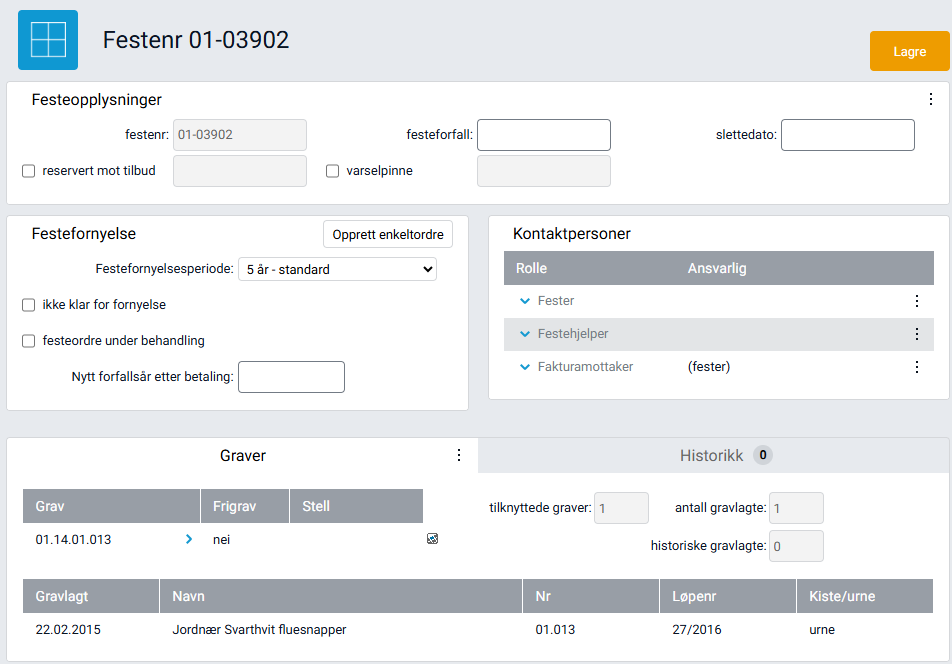The image size is (952, 664).
Task: Expand the Fakturamottaker contact row
Action: 524,367
